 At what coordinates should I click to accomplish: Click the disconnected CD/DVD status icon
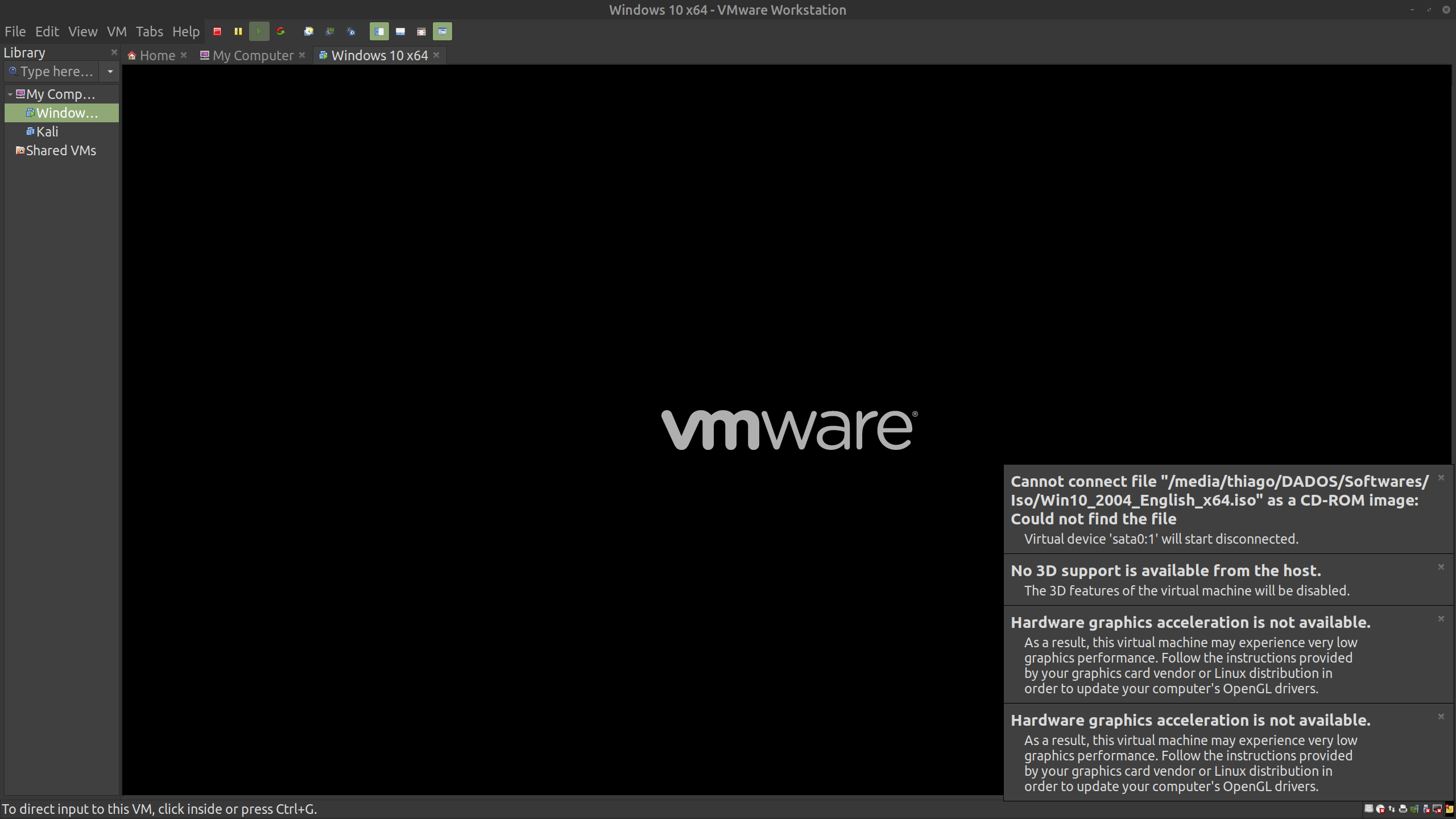click(x=1380, y=809)
